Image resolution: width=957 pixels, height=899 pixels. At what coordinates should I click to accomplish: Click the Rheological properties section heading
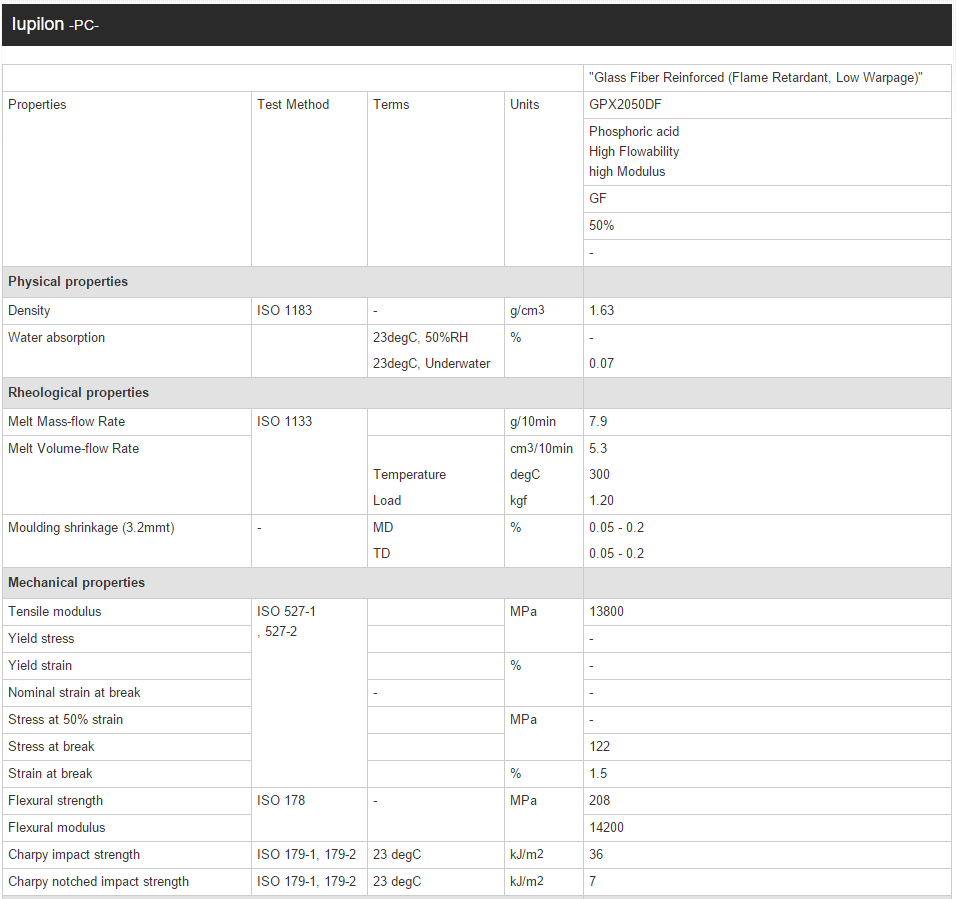click(78, 392)
